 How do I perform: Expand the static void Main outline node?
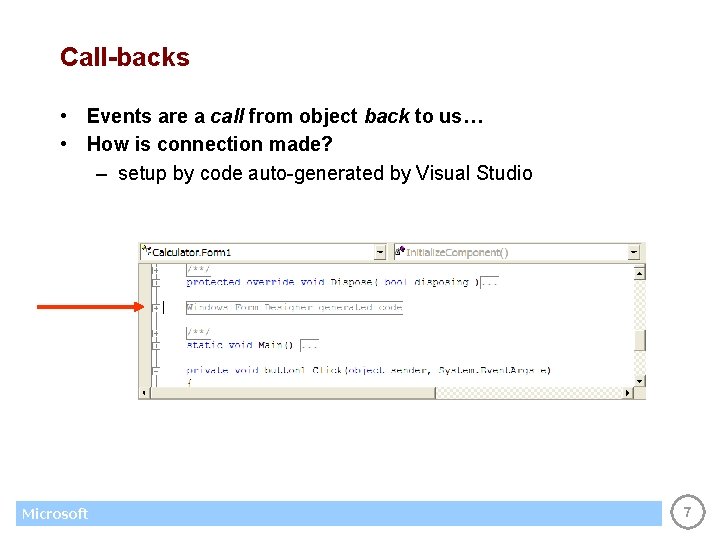tap(156, 345)
